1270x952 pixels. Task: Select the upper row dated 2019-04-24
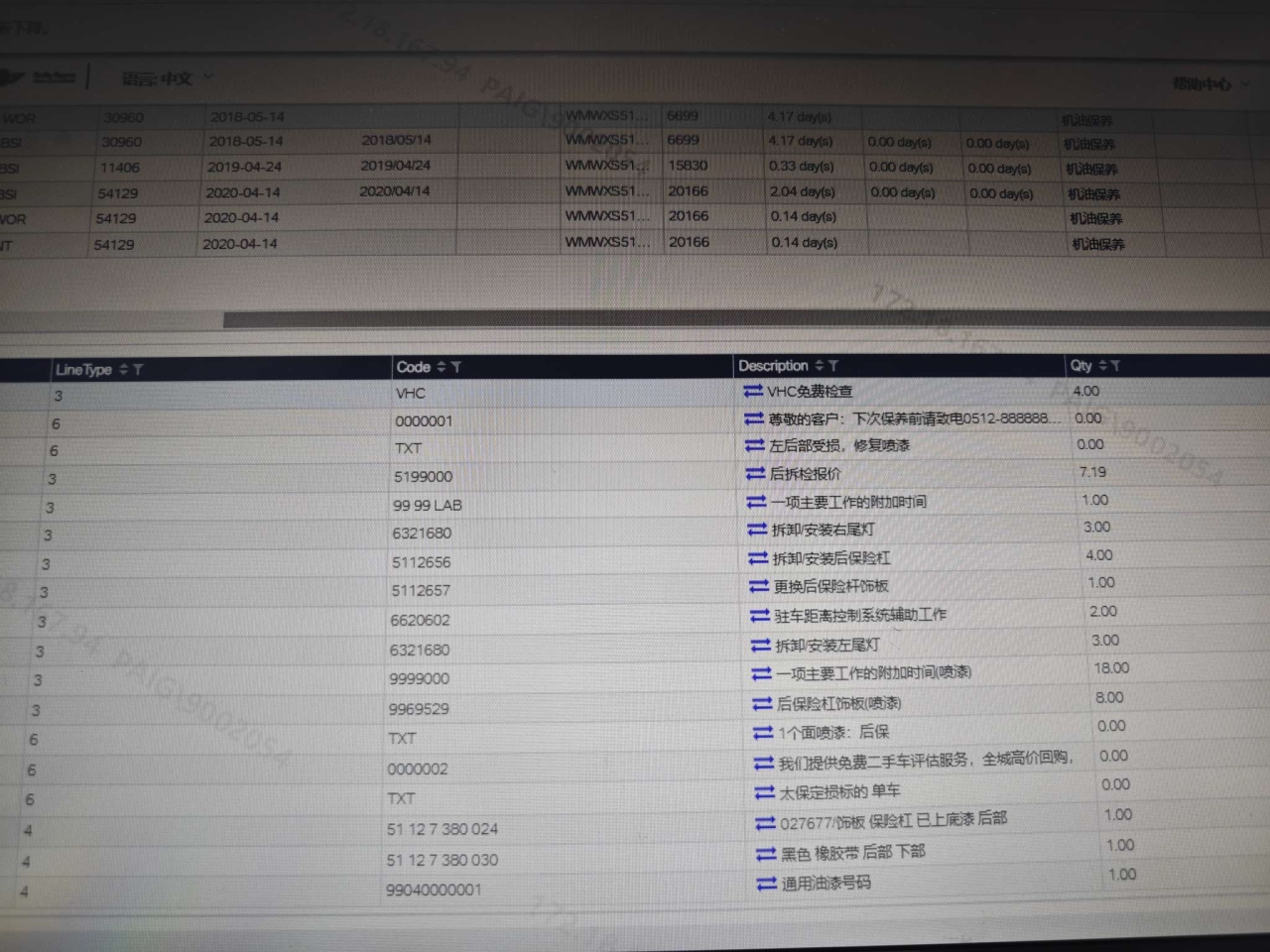coord(635,167)
